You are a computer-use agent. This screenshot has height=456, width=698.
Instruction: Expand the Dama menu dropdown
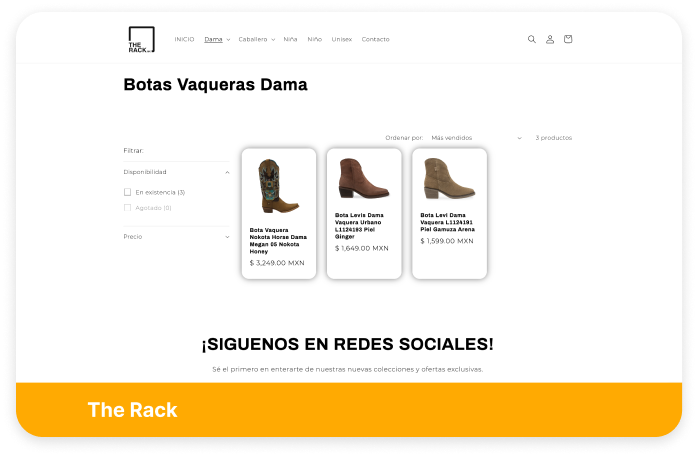coord(217,39)
